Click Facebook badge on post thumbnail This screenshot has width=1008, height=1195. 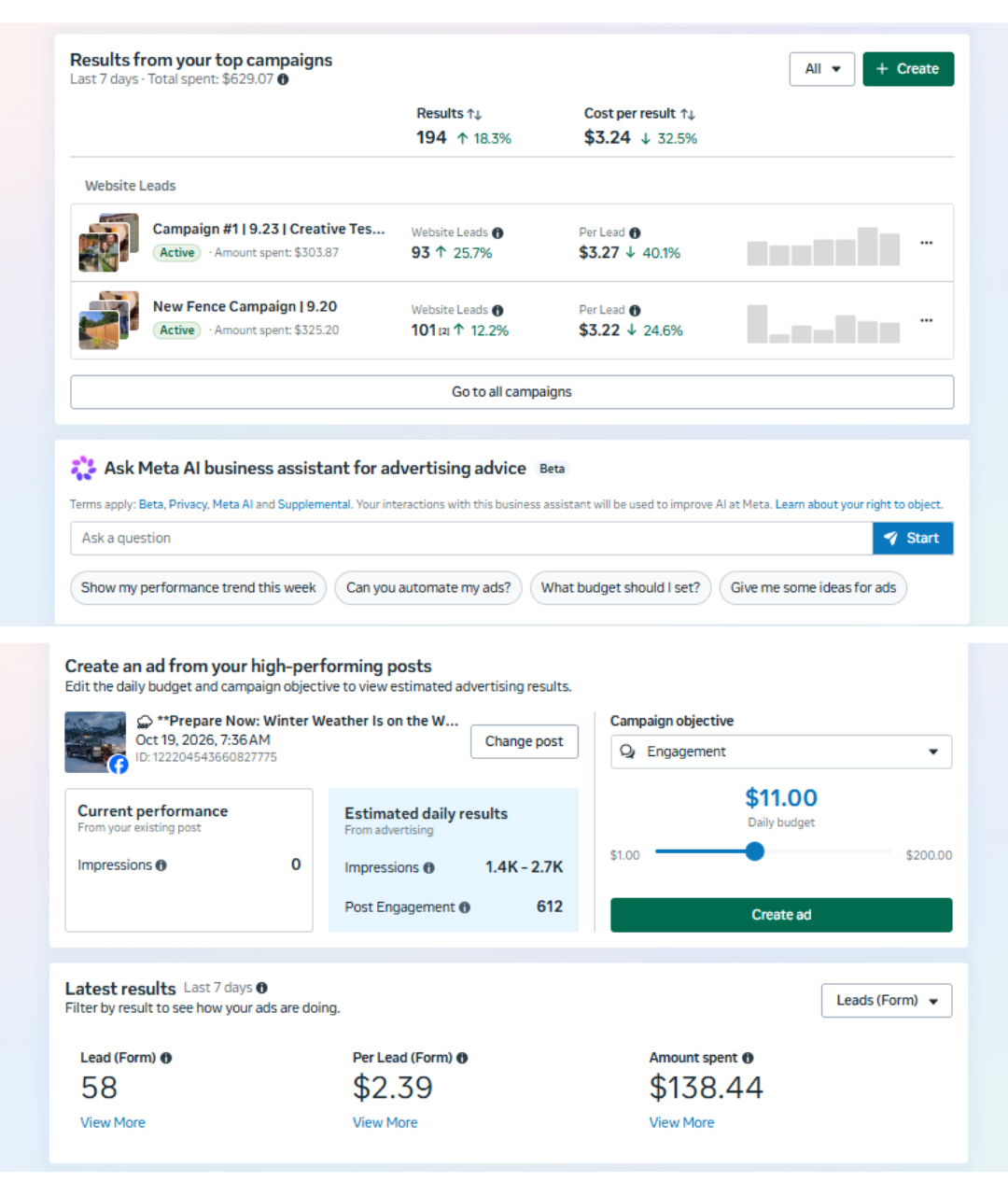click(119, 765)
